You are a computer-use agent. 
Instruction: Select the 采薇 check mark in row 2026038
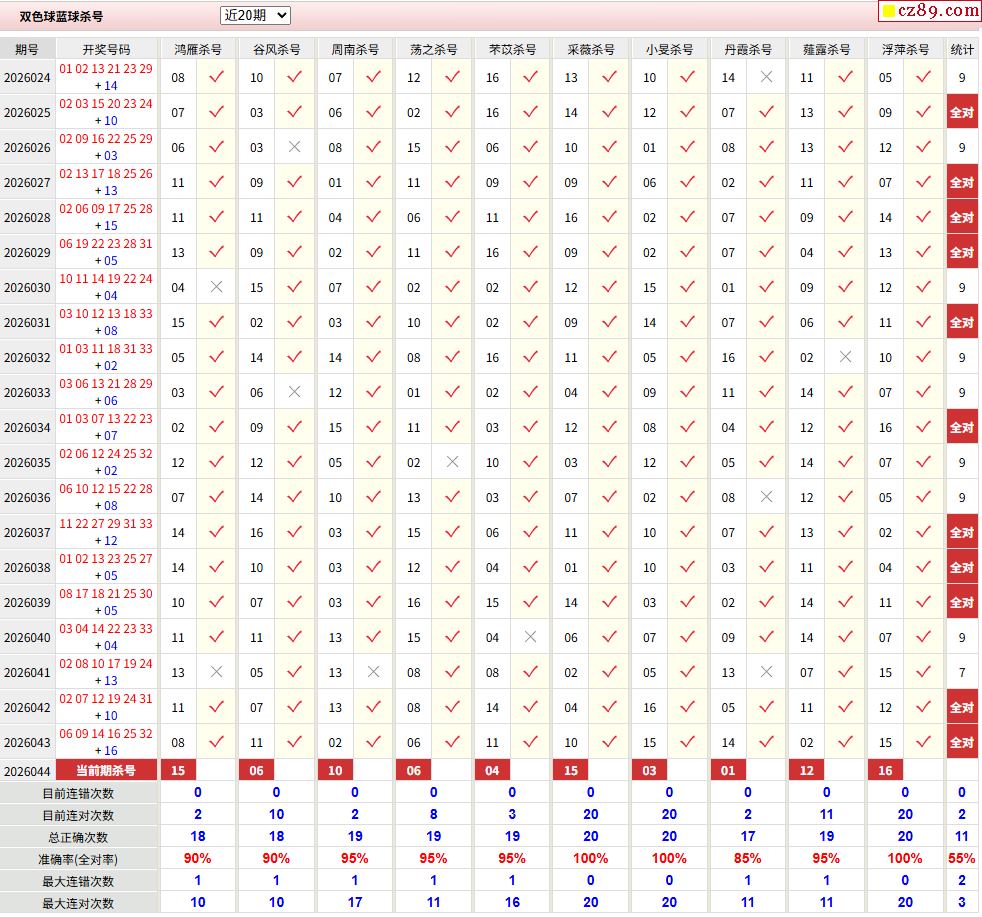click(x=609, y=567)
